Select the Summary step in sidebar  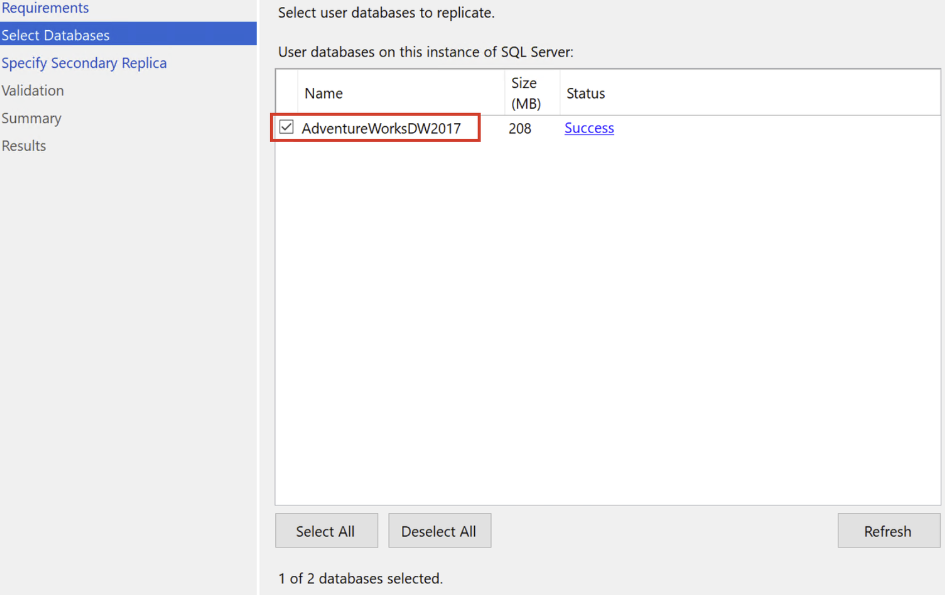click(31, 118)
